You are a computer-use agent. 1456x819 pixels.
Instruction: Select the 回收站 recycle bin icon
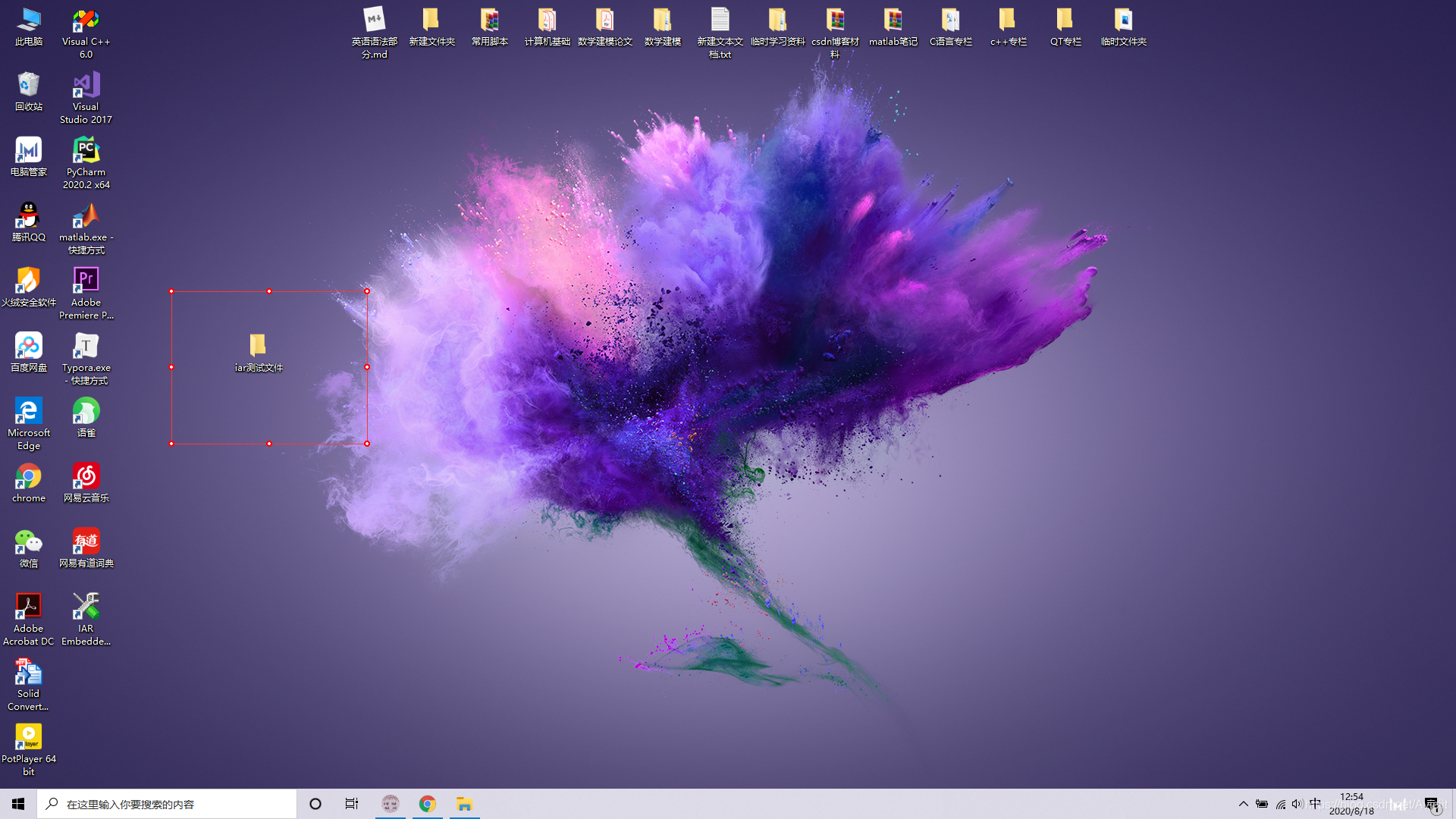point(29,92)
